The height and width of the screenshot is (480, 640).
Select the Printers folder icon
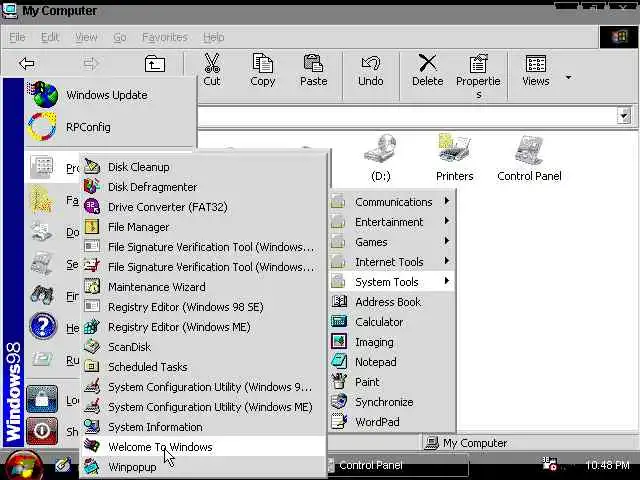pyautogui.click(x=454, y=148)
